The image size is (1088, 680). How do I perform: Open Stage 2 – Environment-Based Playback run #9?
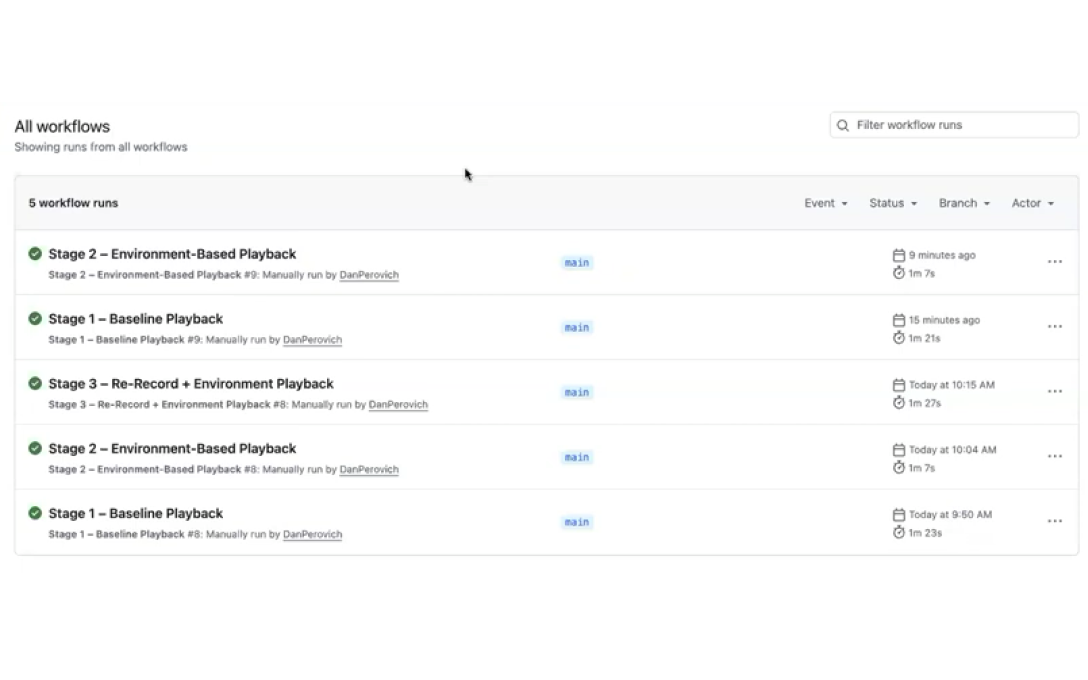(172, 254)
